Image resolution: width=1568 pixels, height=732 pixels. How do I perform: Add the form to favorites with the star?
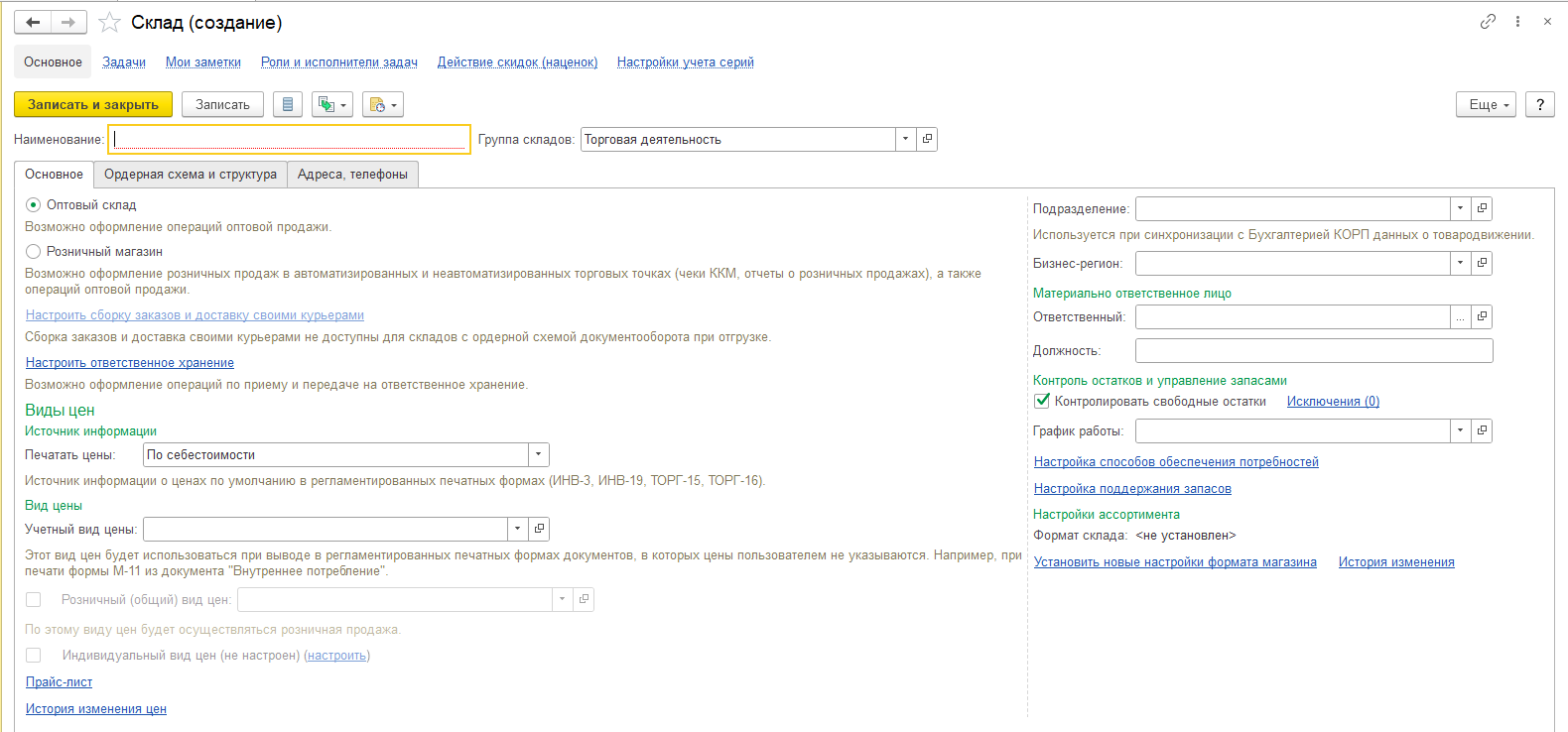coord(109,22)
